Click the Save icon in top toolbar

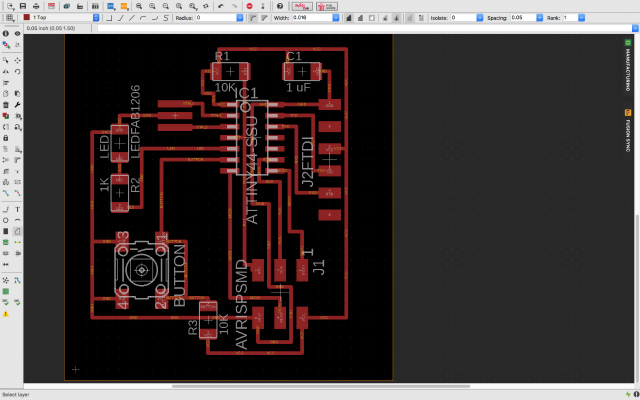pos(23,6)
